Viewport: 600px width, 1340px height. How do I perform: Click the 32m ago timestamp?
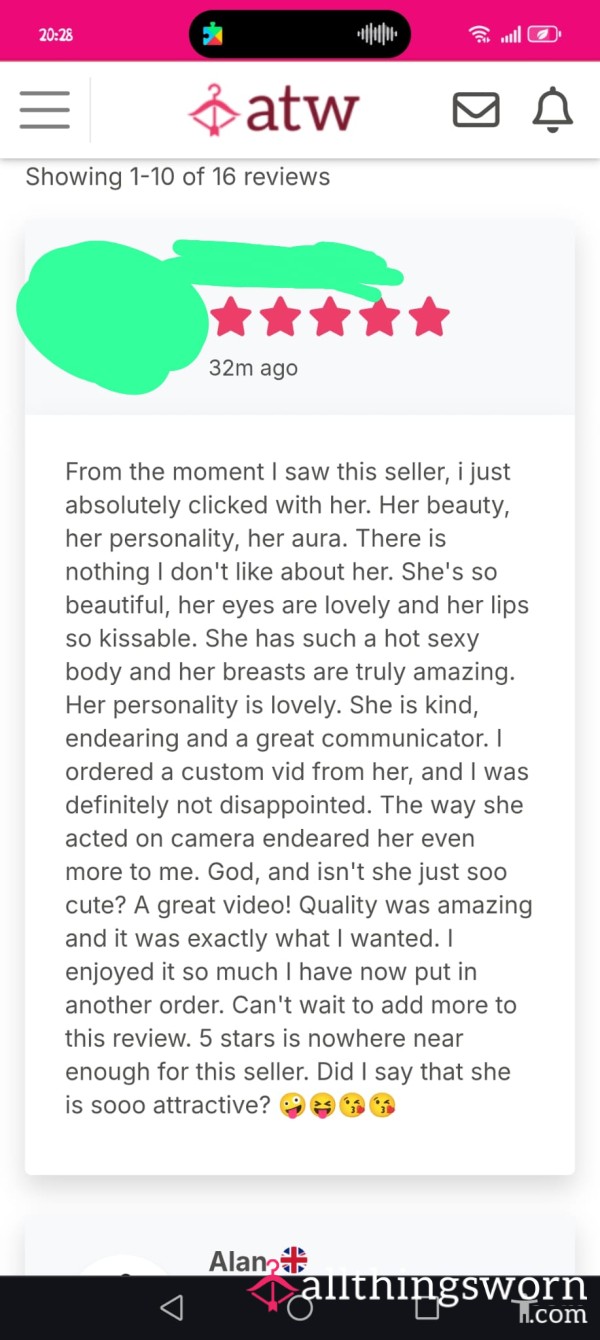pos(253,368)
